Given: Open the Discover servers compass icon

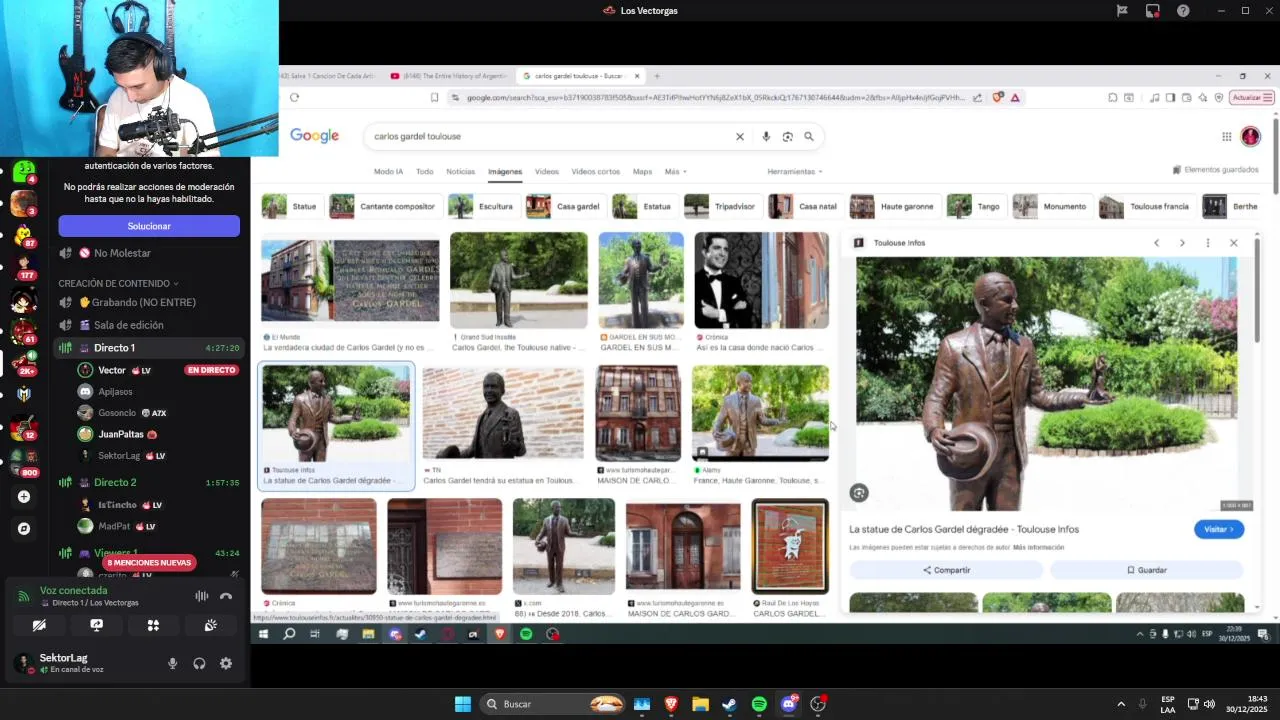Looking at the screenshot, I should click(24, 528).
